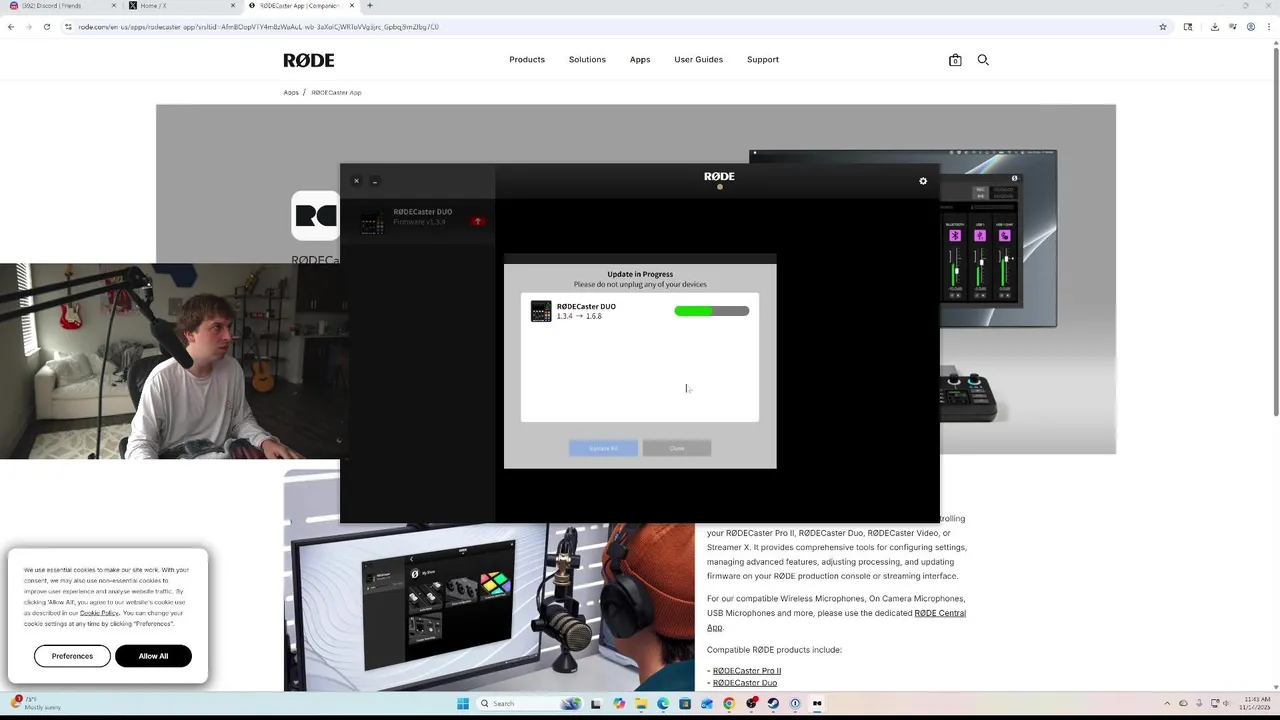Show hidden system tray icons
Image resolution: width=1280 pixels, height=720 pixels.
click(1168, 703)
